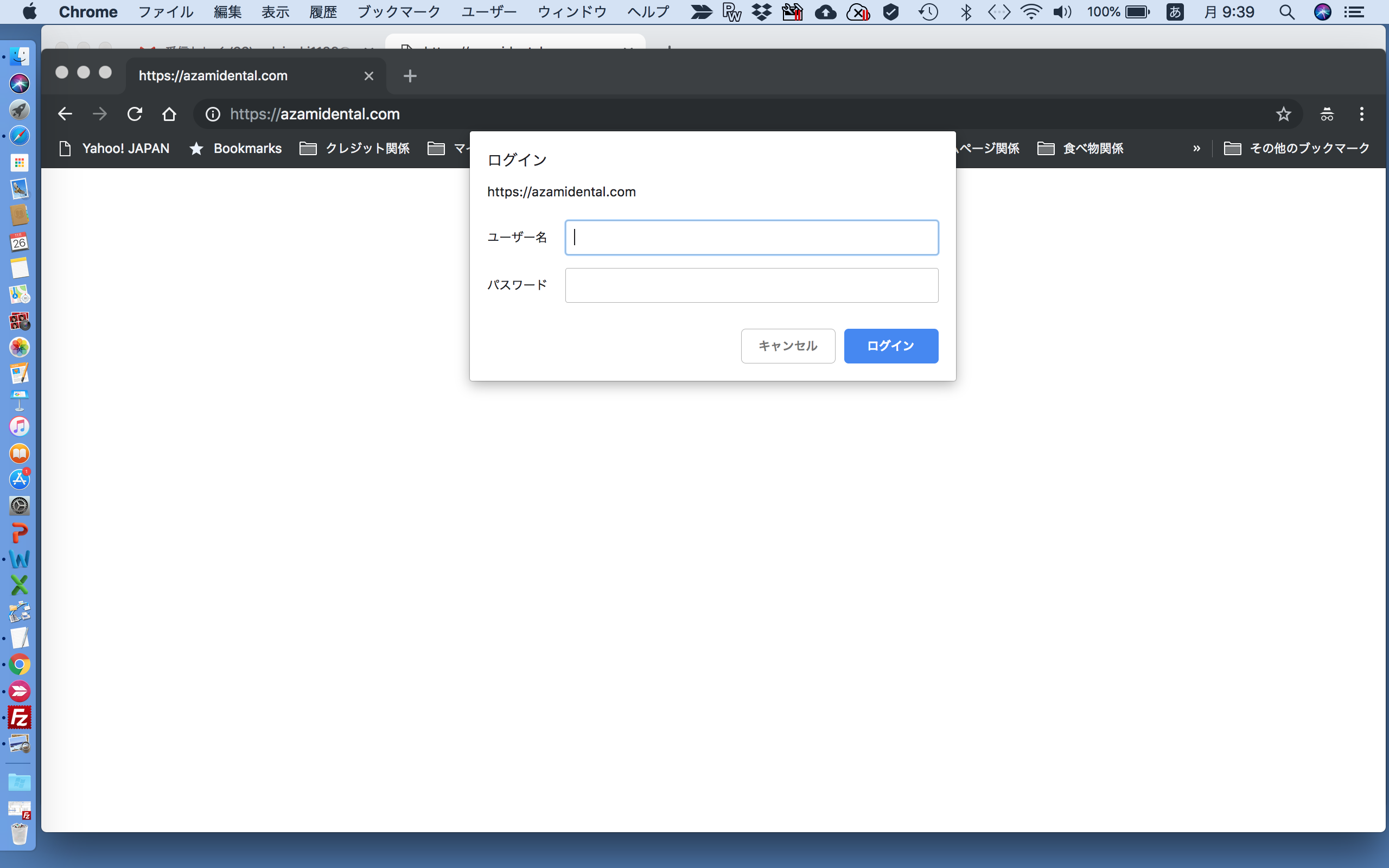This screenshot has height=868, width=1389.
Task: Focus the ユーザー名 input field
Action: pos(751,237)
